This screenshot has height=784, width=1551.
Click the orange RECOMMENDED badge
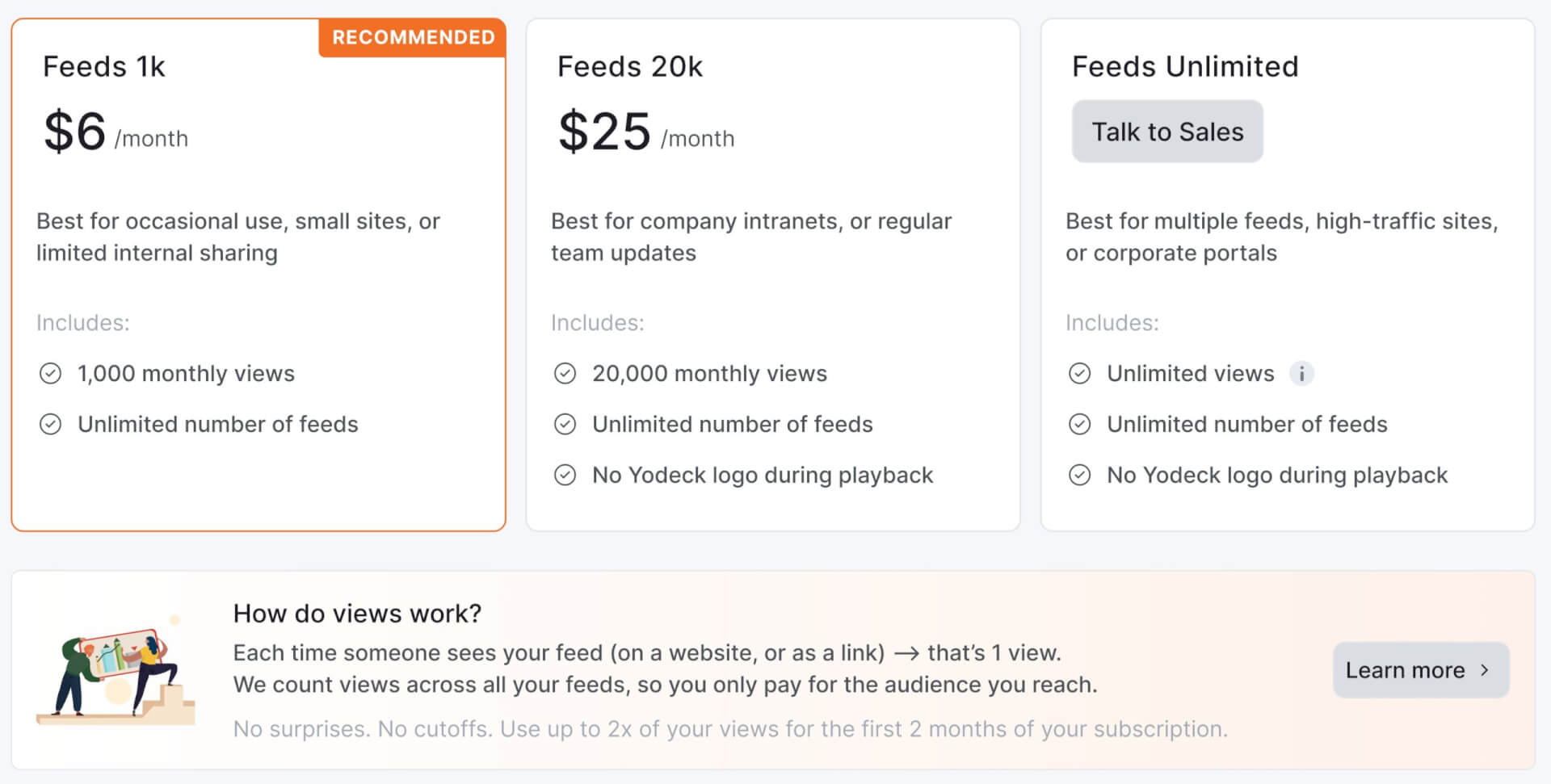[x=413, y=37]
